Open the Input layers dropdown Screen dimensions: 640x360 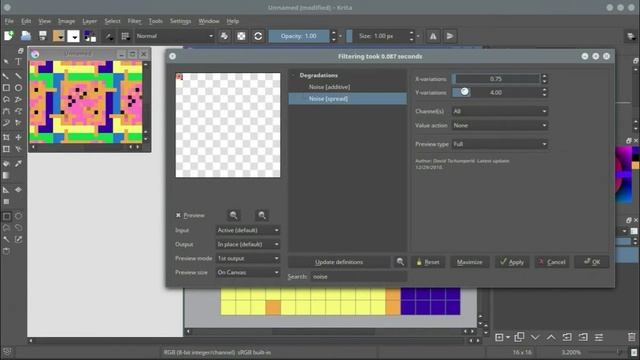click(x=248, y=231)
